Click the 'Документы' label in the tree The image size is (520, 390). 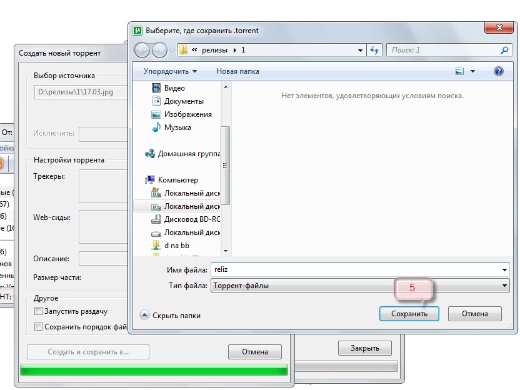(x=184, y=101)
